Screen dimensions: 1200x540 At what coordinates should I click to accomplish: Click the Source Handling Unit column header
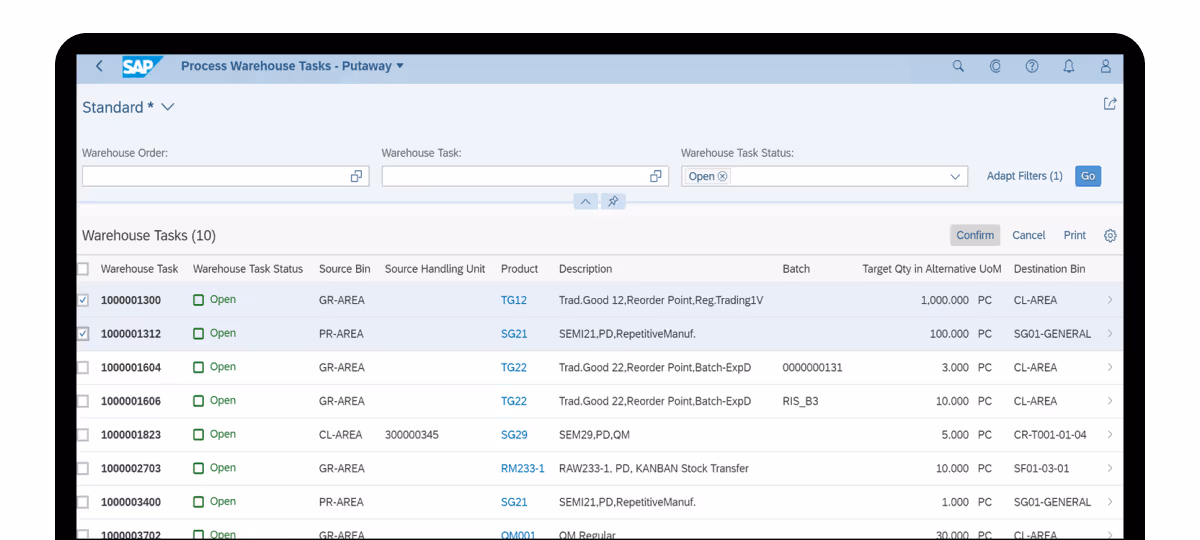435,269
